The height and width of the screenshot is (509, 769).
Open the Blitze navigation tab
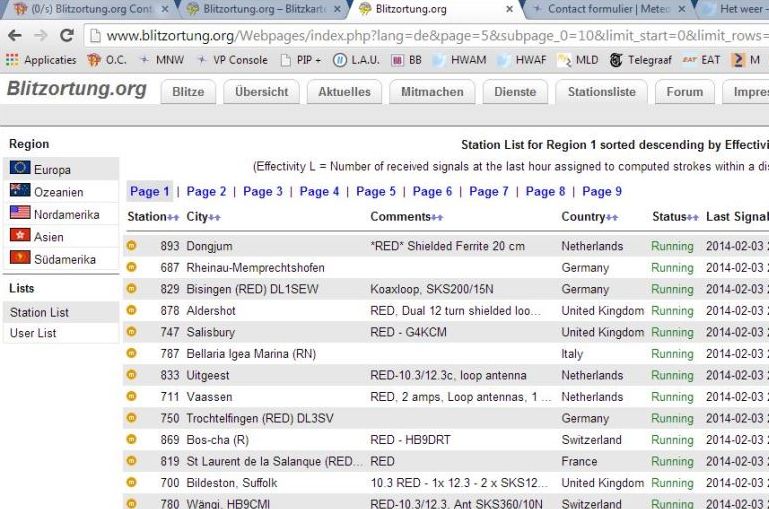click(188, 92)
